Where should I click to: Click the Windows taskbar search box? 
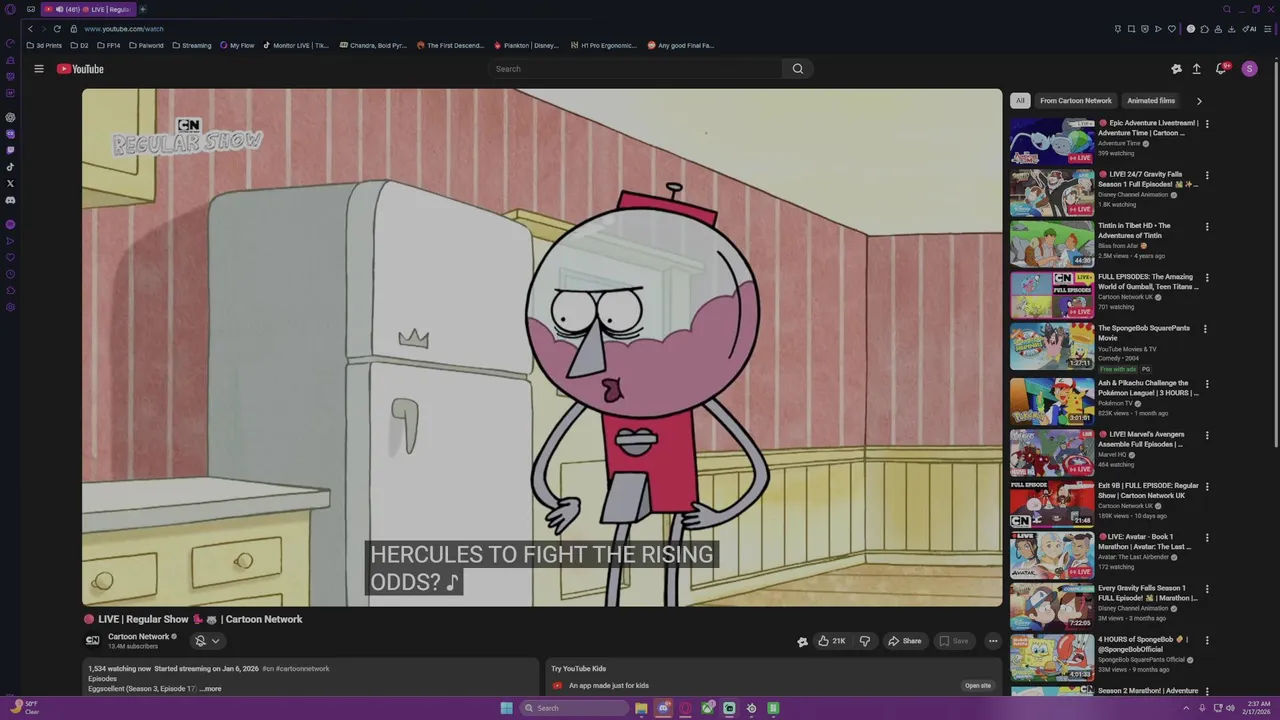click(x=574, y=708)
